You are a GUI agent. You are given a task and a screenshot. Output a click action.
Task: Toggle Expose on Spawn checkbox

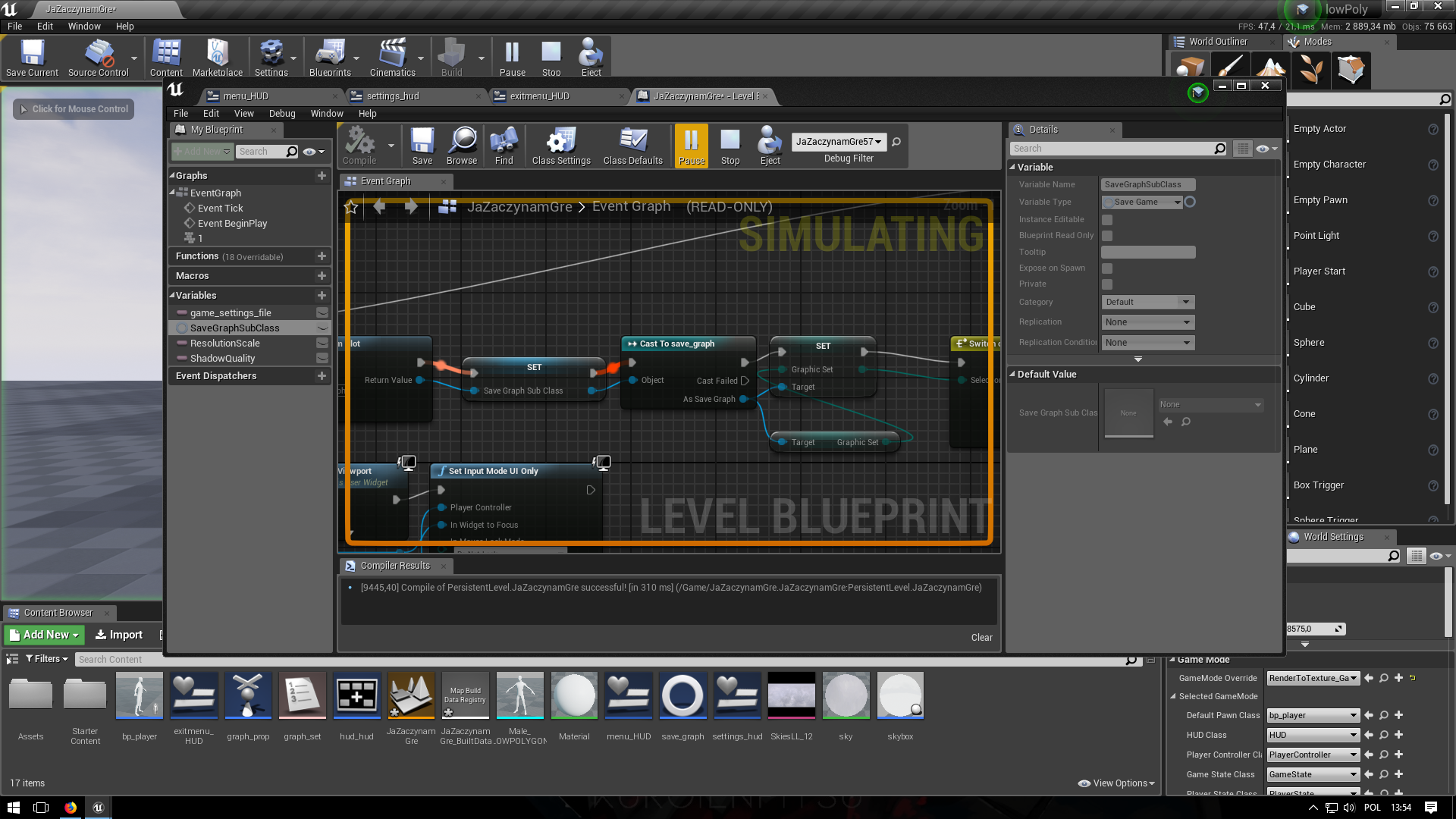(x=1107, y=268)
